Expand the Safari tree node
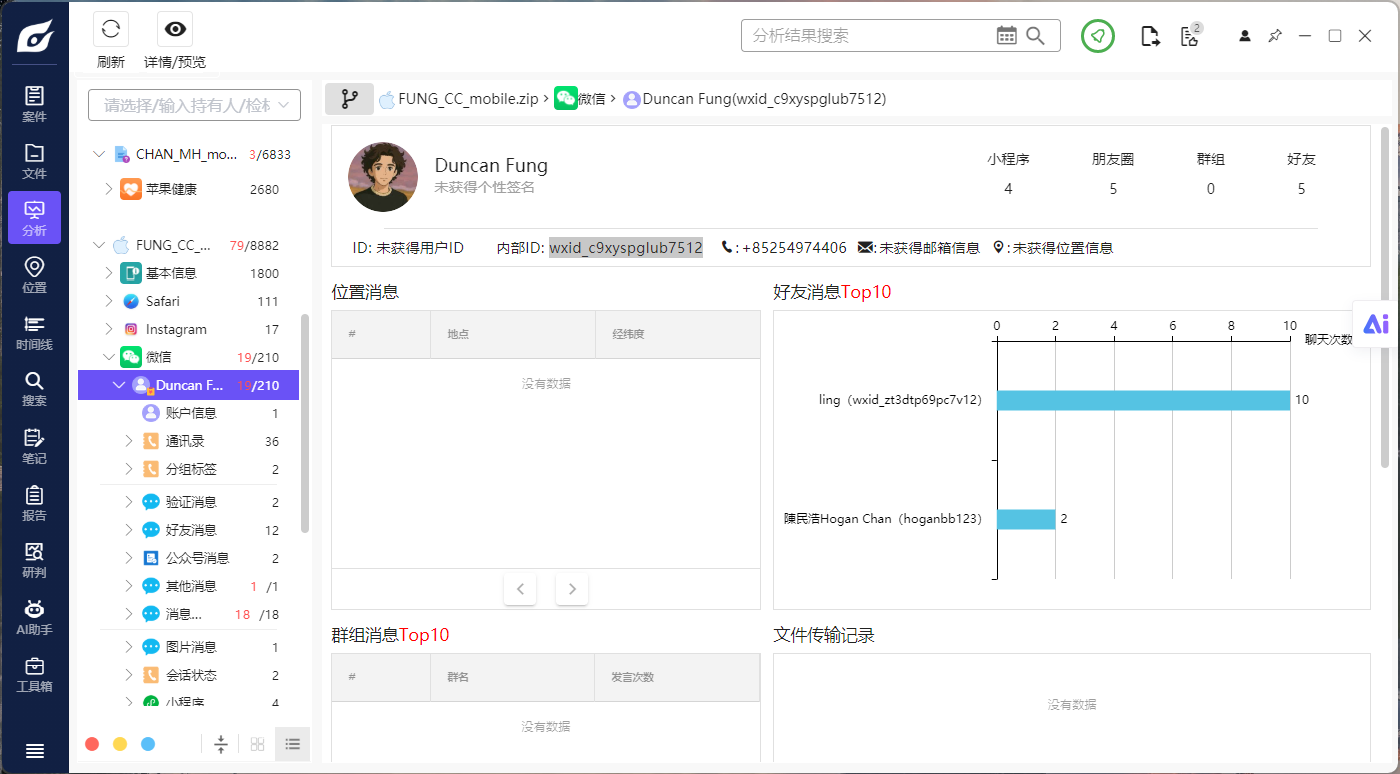1400x774 pixels. (x=109, y=301)
